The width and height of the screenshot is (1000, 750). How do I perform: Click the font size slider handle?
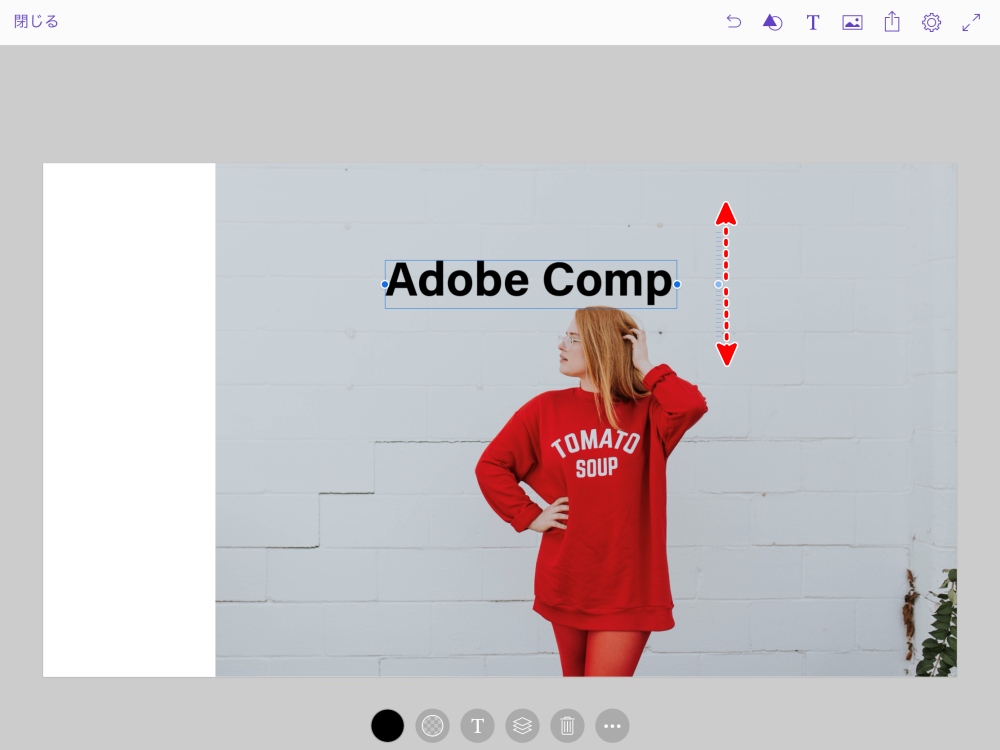[x=718, y=284]
